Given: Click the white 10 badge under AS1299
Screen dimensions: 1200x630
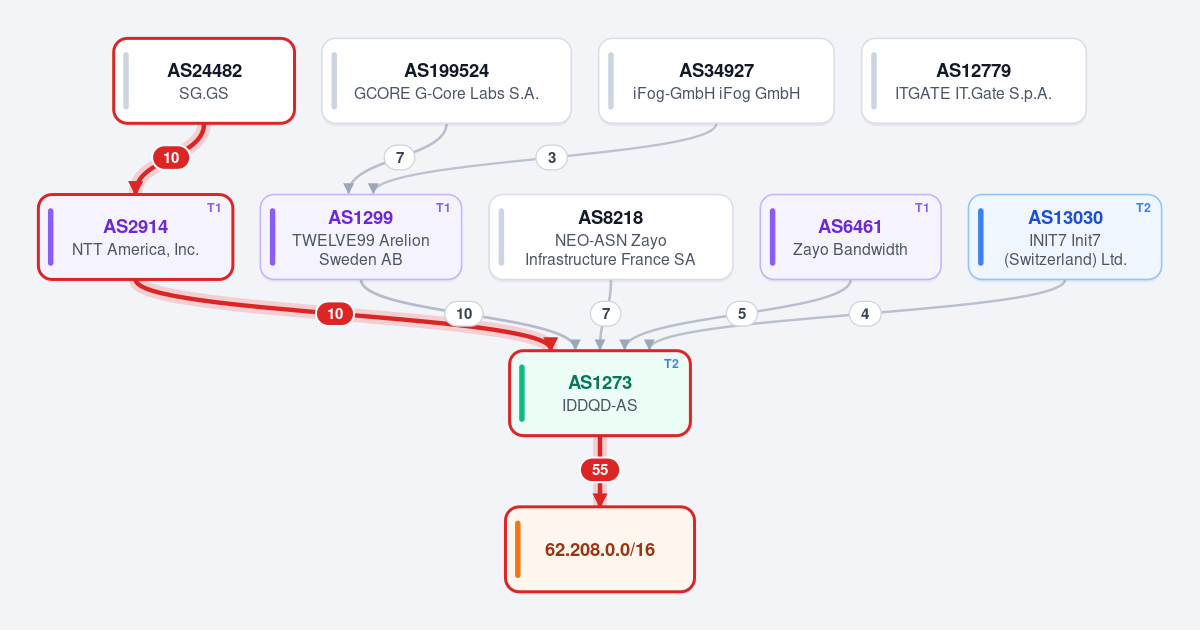Looking at the screenshot, I should (464, 314).
